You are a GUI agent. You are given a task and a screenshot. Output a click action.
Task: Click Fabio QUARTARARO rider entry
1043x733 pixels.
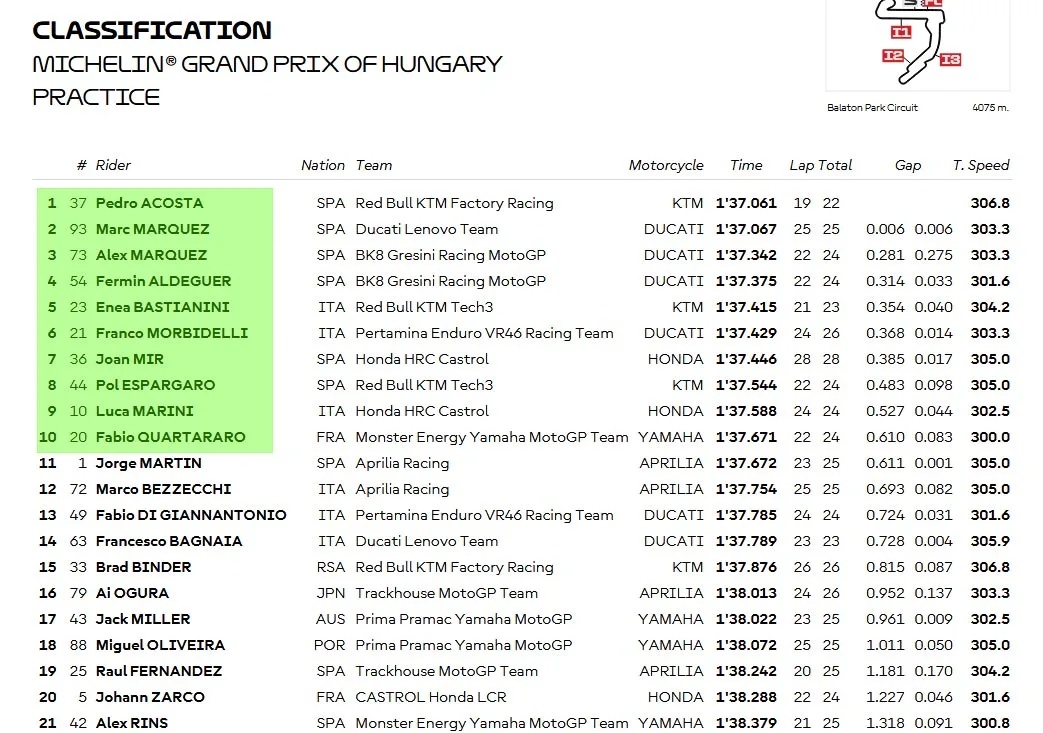pos(170,437)
